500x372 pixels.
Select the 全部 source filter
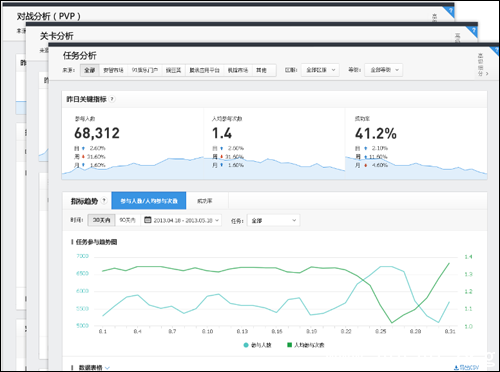point(90,70)
